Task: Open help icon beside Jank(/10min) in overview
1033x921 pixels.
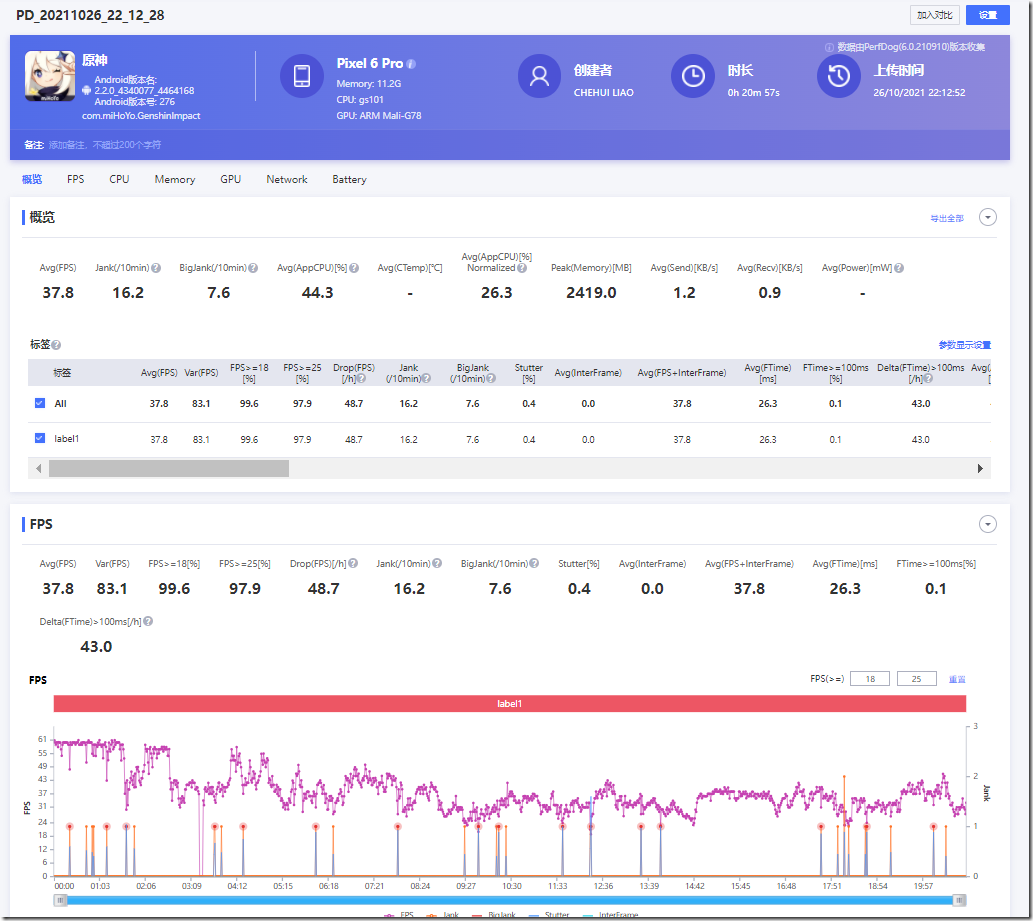Action: point(156,268)
